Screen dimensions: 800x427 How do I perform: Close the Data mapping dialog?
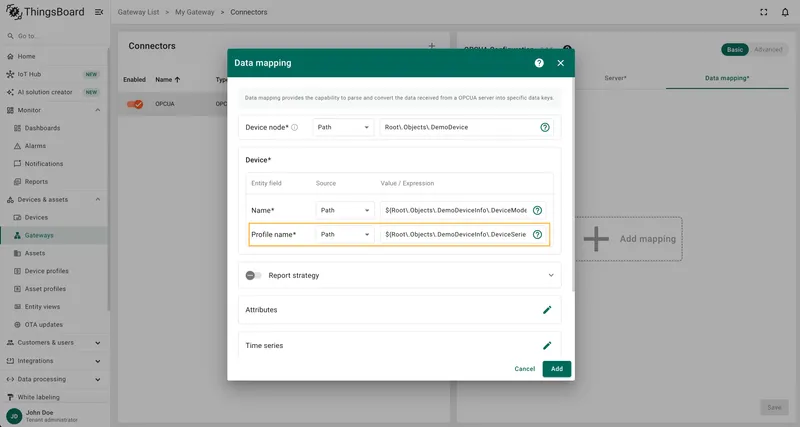[561, 63]
